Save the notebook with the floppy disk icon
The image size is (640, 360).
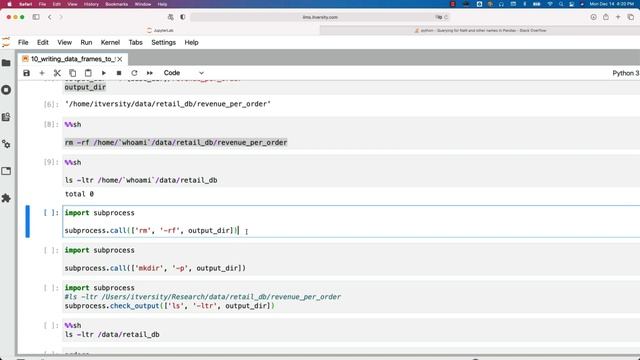coord(27,73)
